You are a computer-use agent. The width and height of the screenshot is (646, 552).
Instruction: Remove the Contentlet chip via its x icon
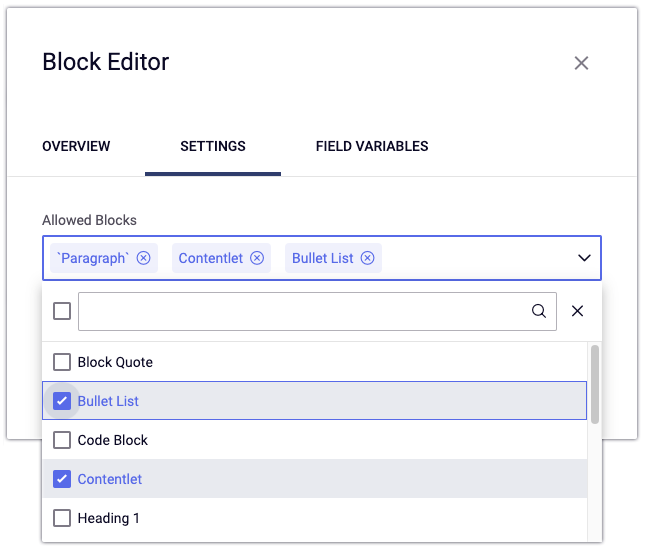tap(257, 258)
